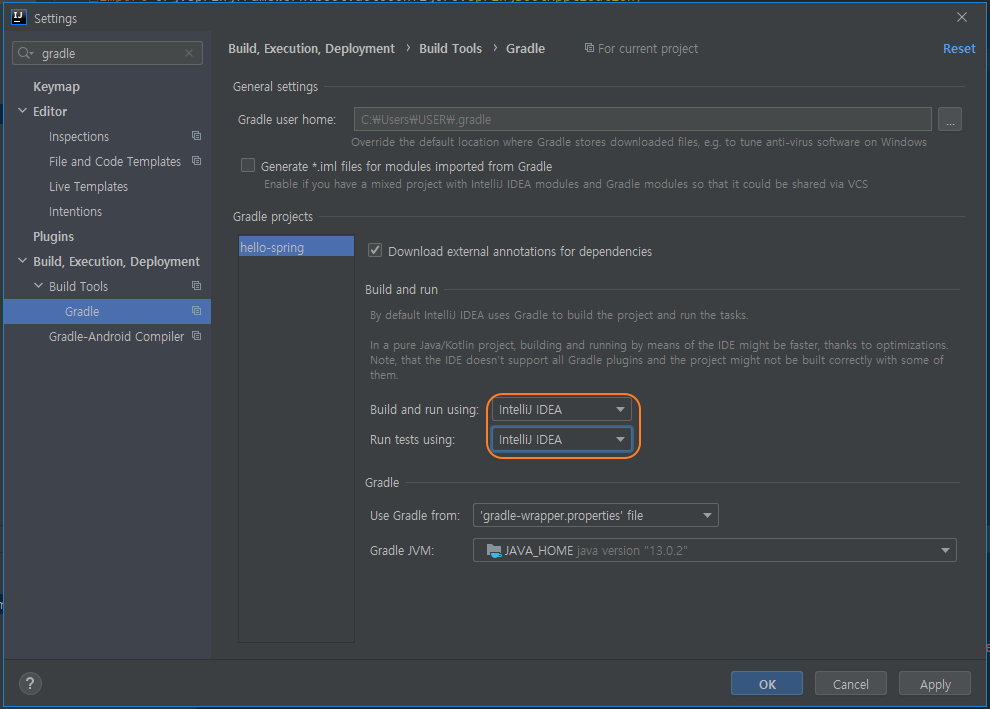
Task: Open File and Code Templates settings
Action: pyautogui.click(x=115, y=162)
